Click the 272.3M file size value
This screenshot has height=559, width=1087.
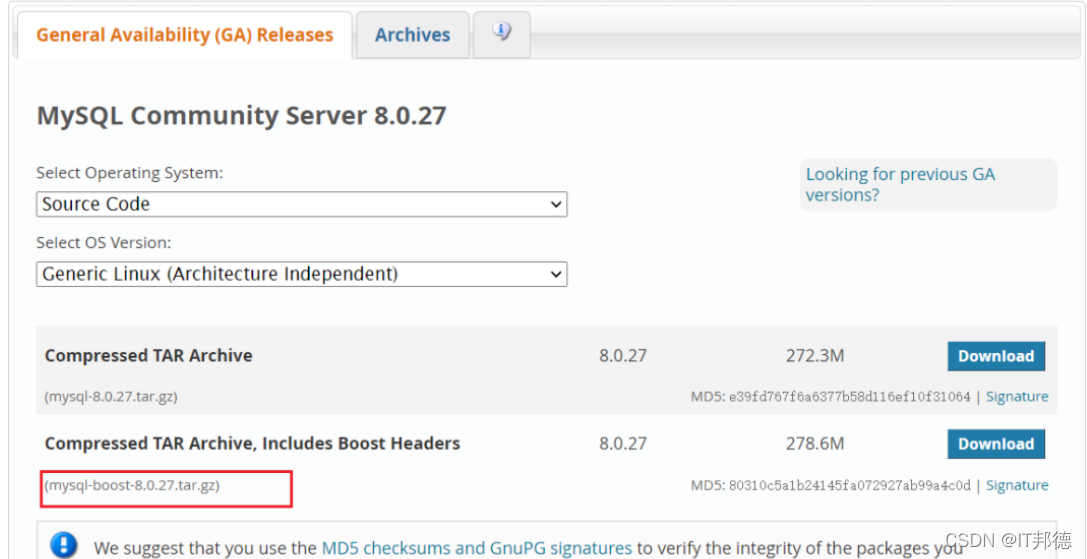click(x=815, y=356)
